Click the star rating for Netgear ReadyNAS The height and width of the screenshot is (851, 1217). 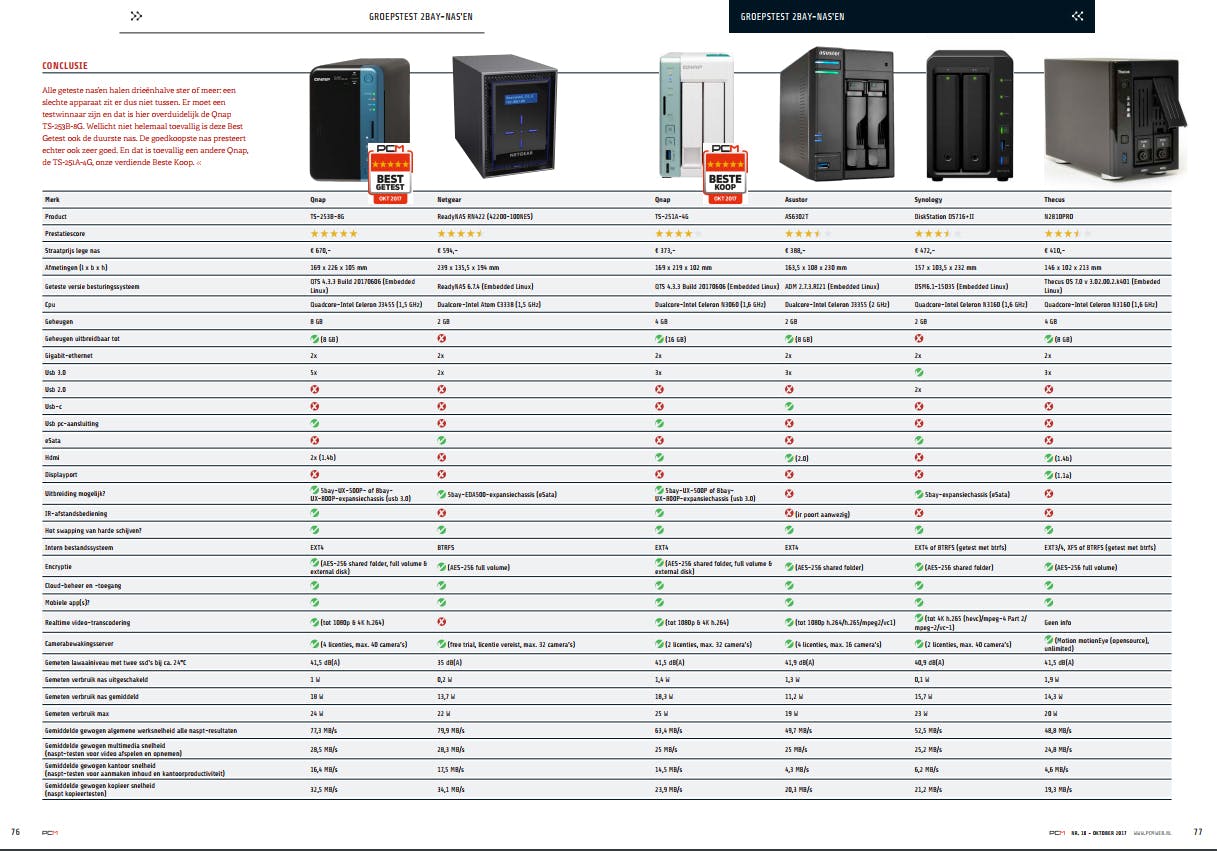tap(460, 233)
